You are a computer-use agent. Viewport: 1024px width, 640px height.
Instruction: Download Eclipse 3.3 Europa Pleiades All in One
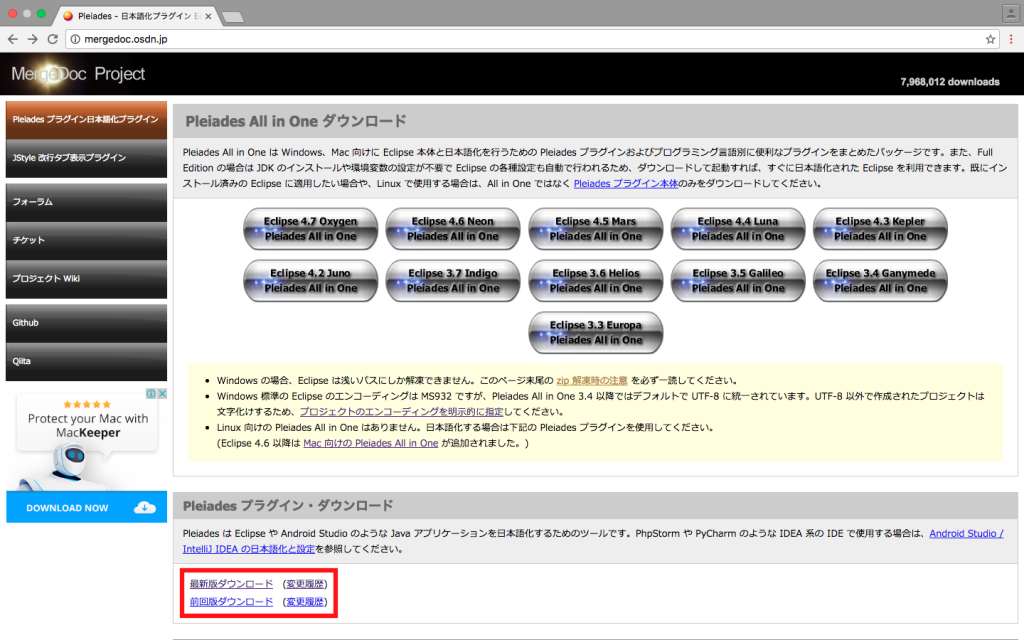(x=595, y=332)
